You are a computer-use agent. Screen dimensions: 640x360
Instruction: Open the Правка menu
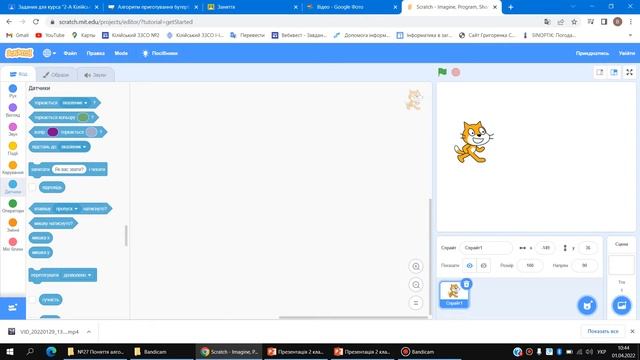point(96,53)
